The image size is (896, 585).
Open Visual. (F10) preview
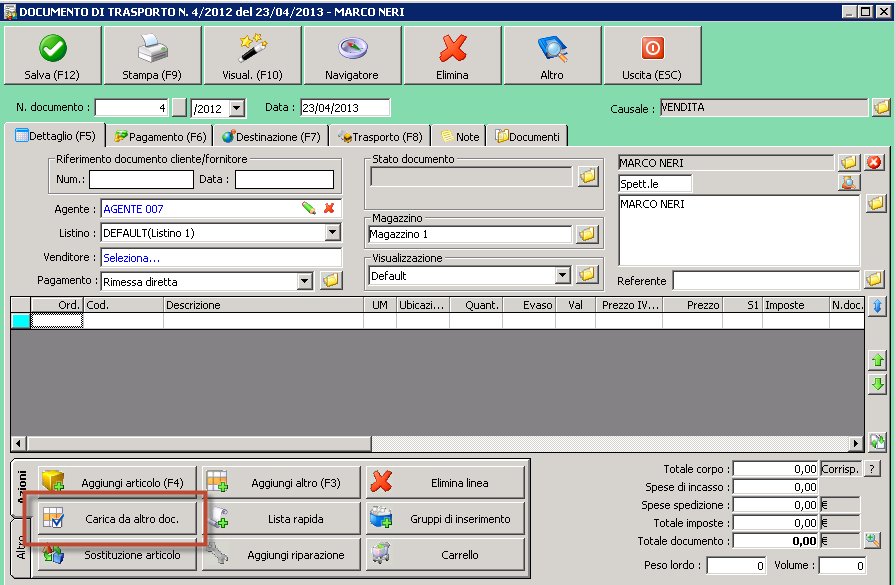(253, 55)
